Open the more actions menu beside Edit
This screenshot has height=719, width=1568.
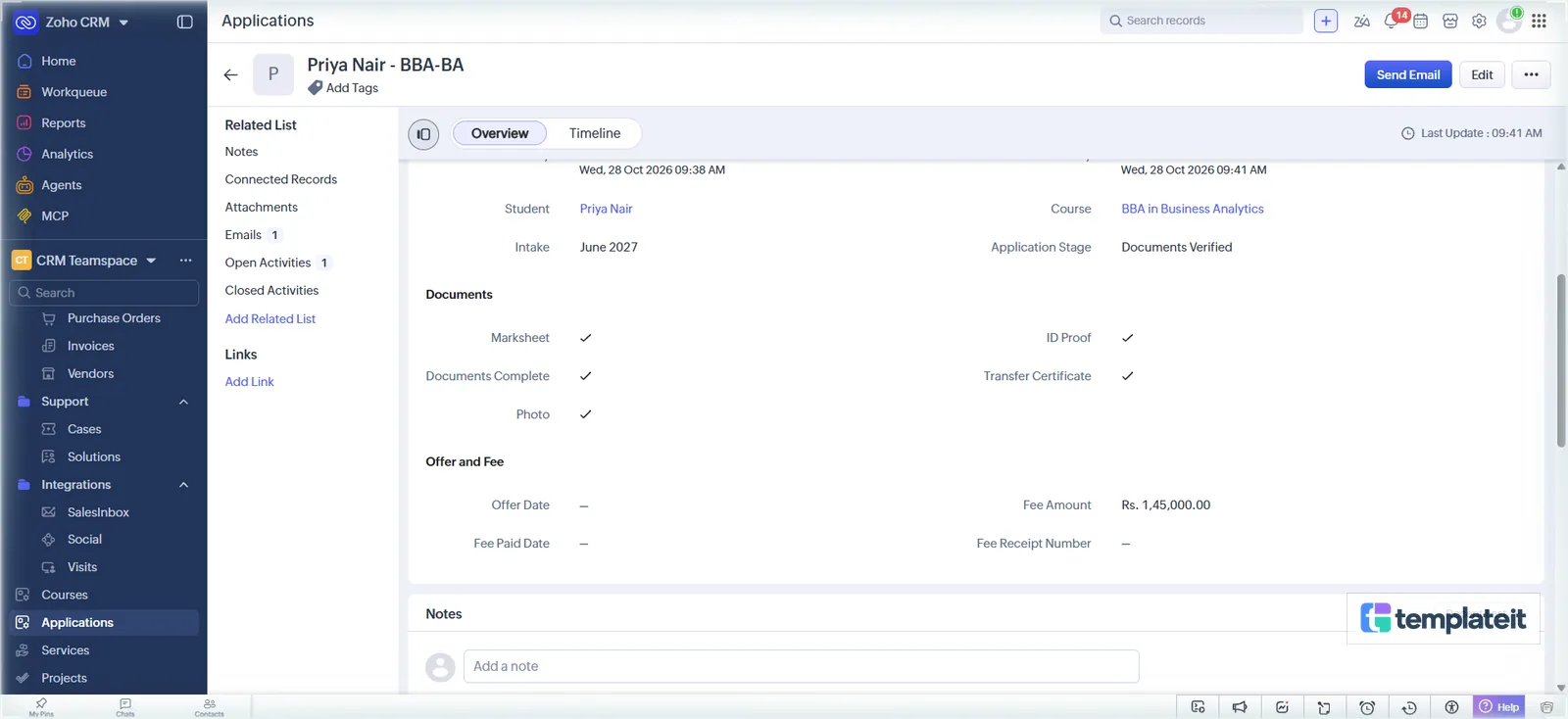click(x=1531, y=74)
